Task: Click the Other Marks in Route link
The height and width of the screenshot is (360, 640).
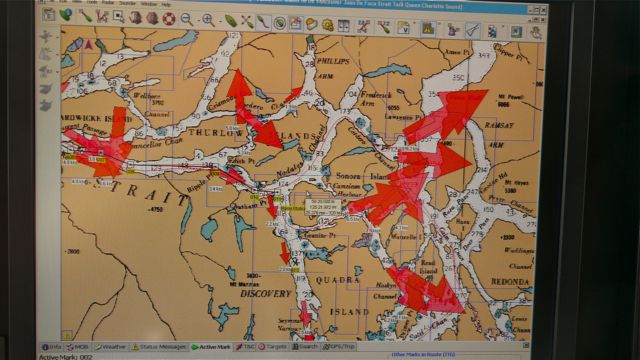Action: [423, 355]
